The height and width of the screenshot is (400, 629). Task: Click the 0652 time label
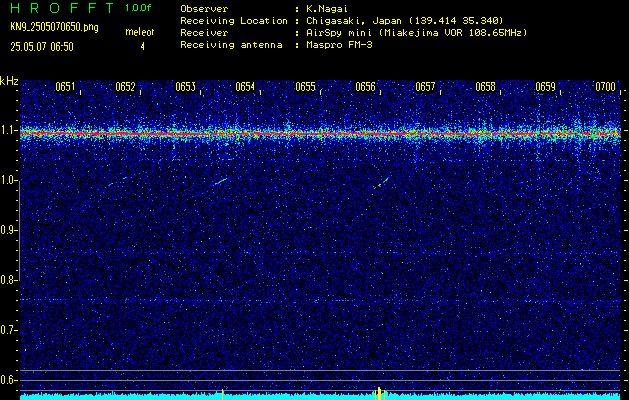tap(125, 87)
